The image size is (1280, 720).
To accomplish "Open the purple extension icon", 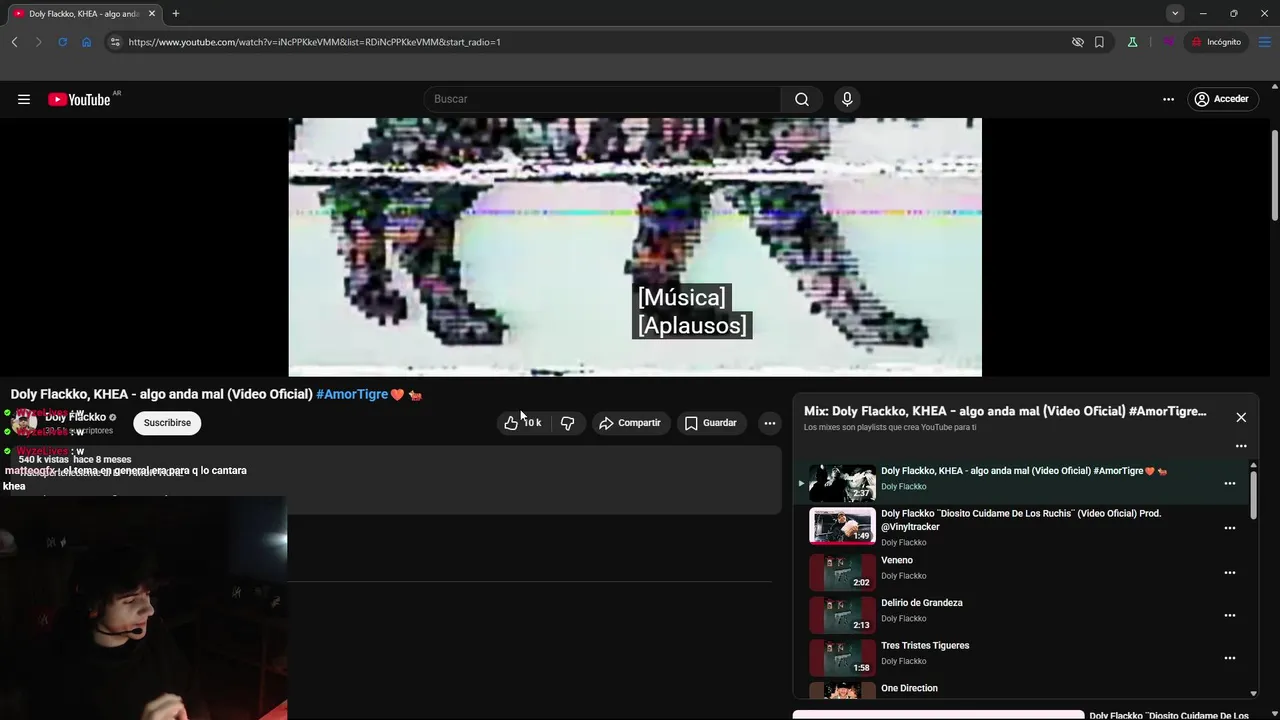I will [1167, 42].
